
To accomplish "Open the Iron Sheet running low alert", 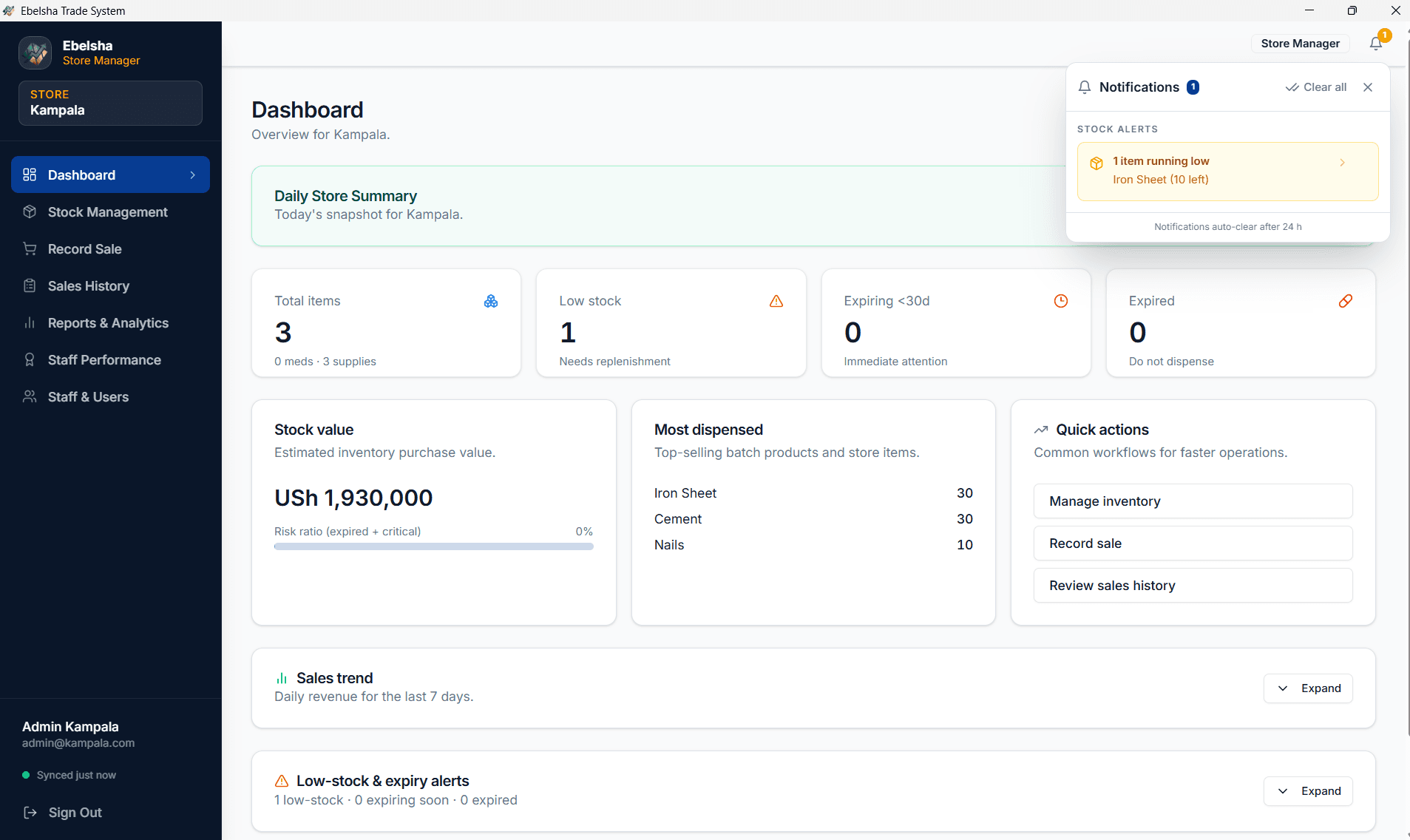I will 1227,171.
